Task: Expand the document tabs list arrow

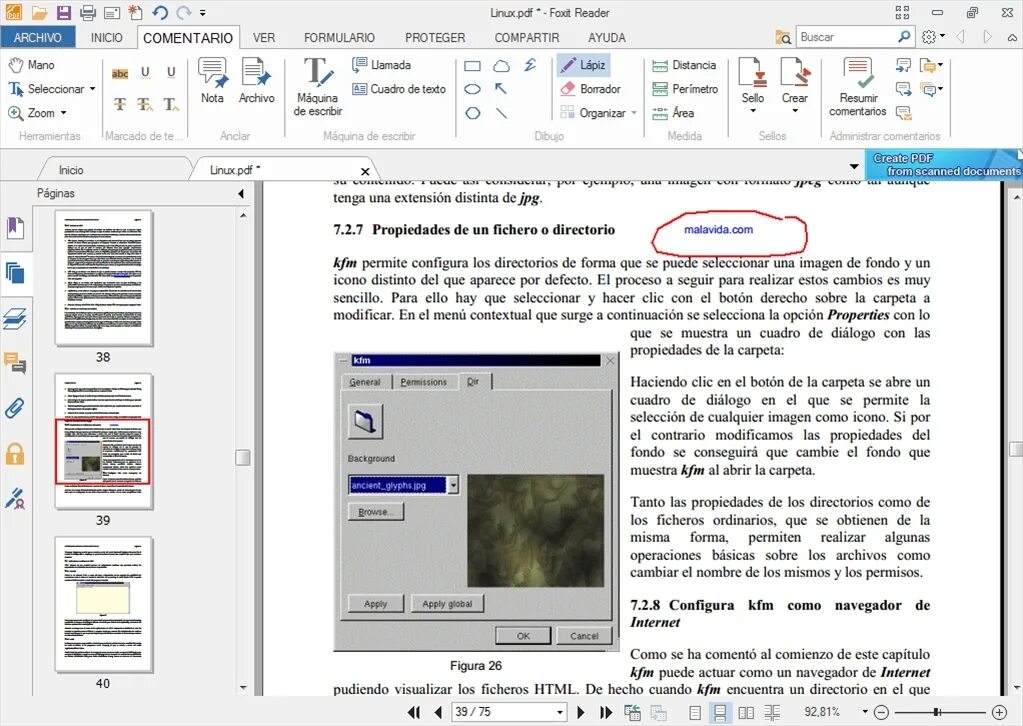Action: (x=853, y=167)
